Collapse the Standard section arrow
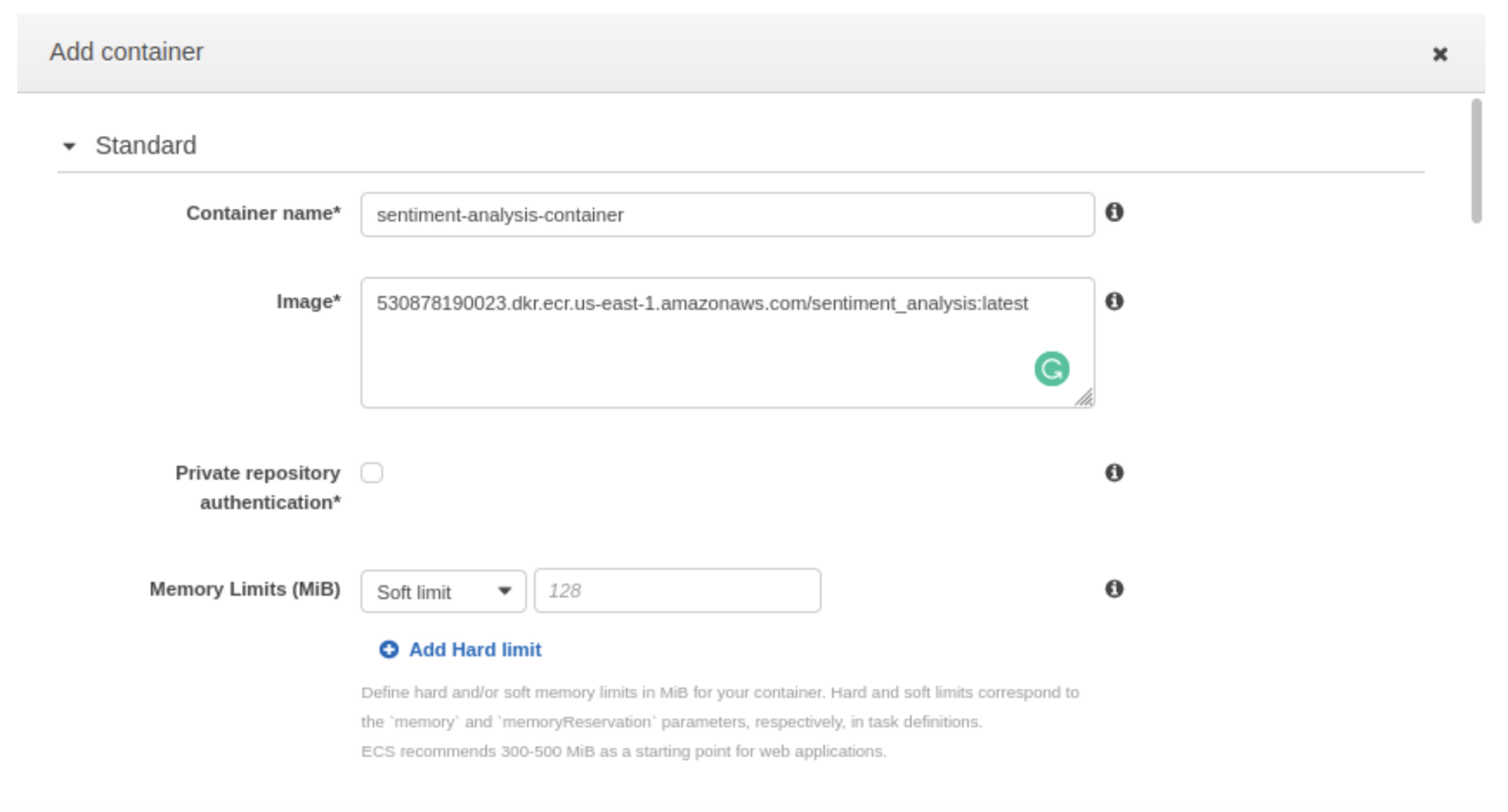This screenshot has height=812, width=1508. tap(69, 146)
